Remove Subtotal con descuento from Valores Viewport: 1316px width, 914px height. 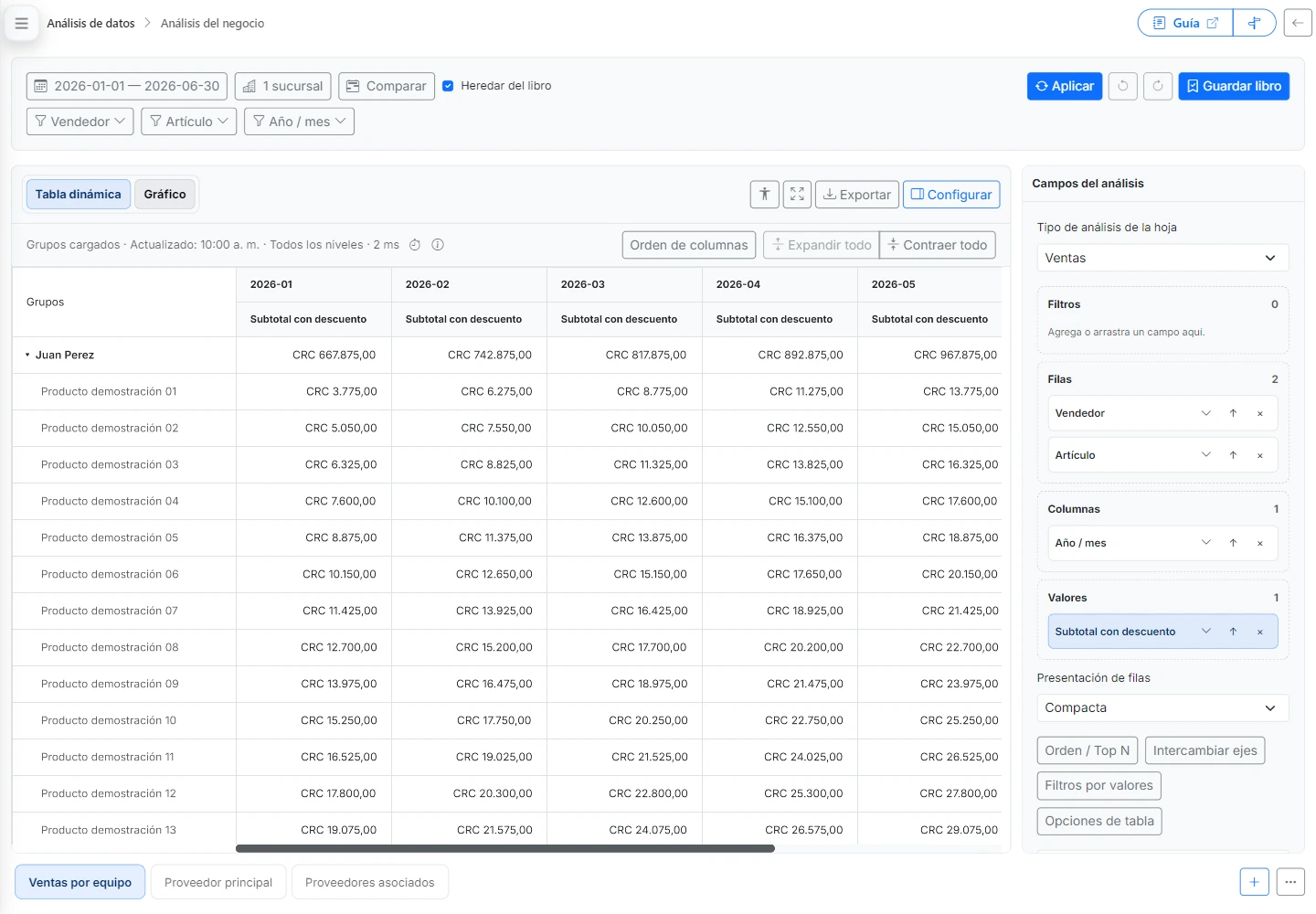click(x=1260, y=632)
